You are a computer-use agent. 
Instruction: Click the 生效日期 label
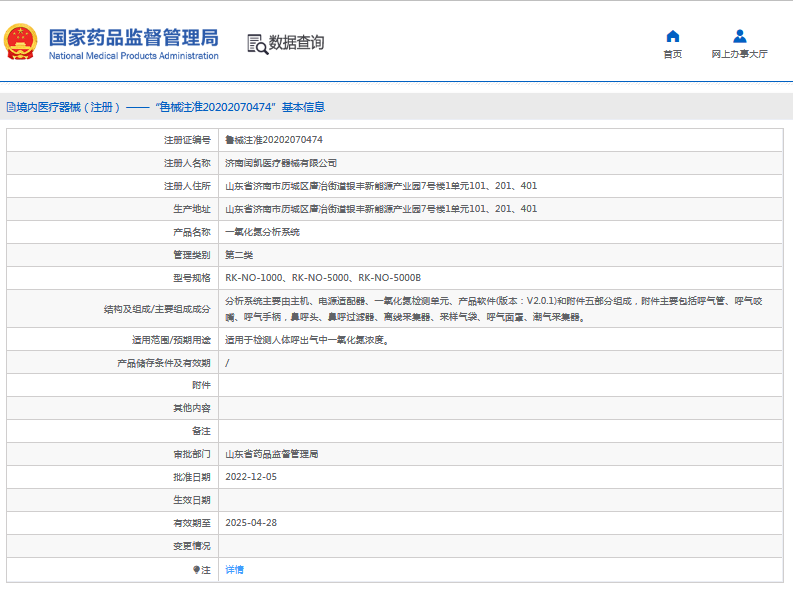pyautogui.click(x=192, y=500)
